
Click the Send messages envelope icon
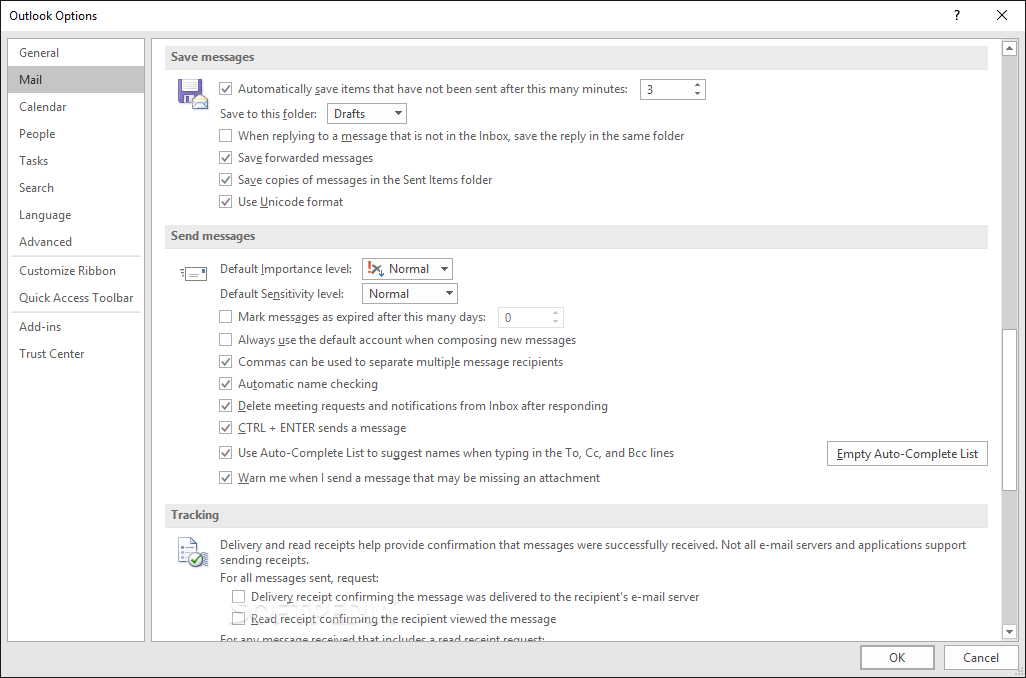[194, 273]
